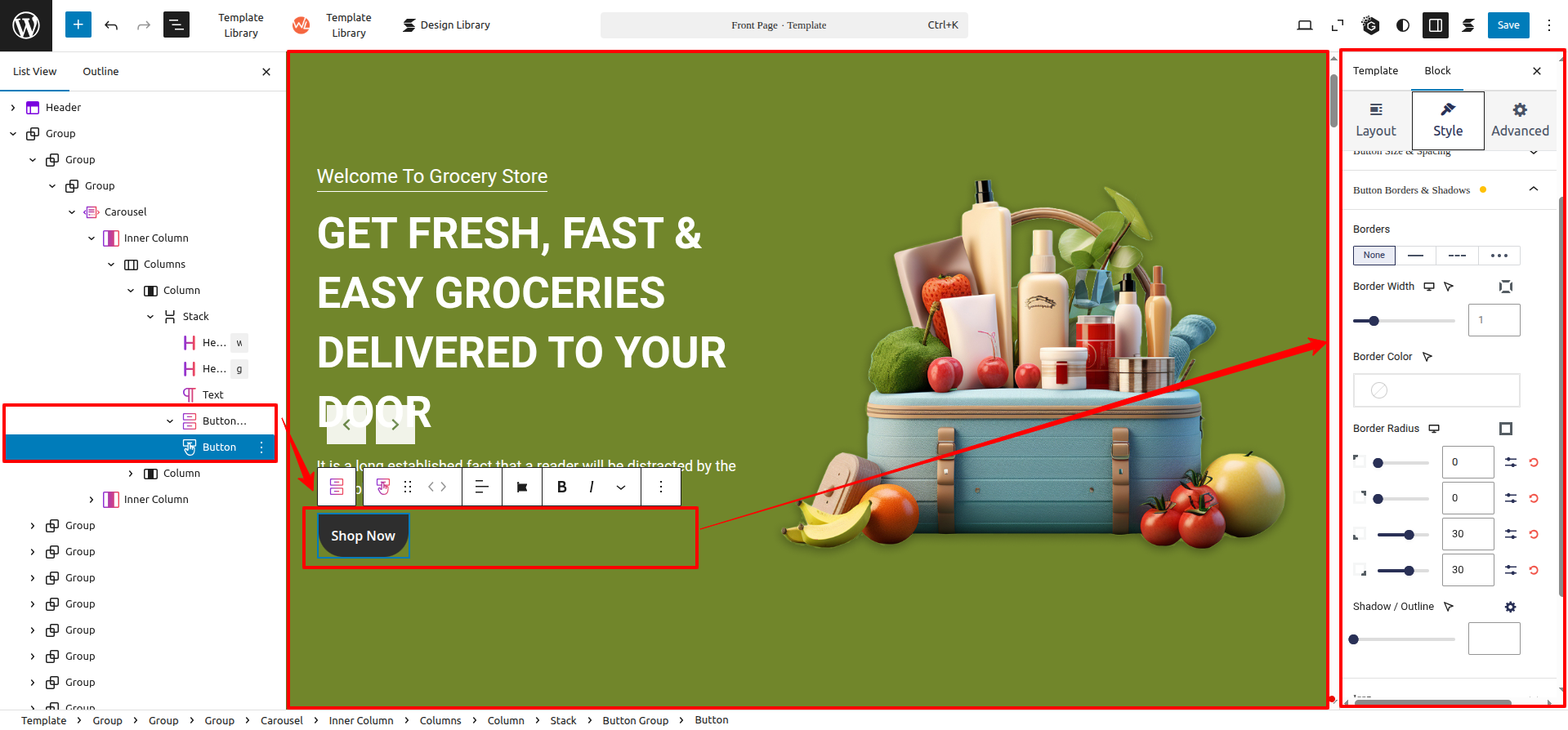Select the None border style
Image resolution: width=1568 pixels, height=730 pixels.
click(x=1374, y=256)
